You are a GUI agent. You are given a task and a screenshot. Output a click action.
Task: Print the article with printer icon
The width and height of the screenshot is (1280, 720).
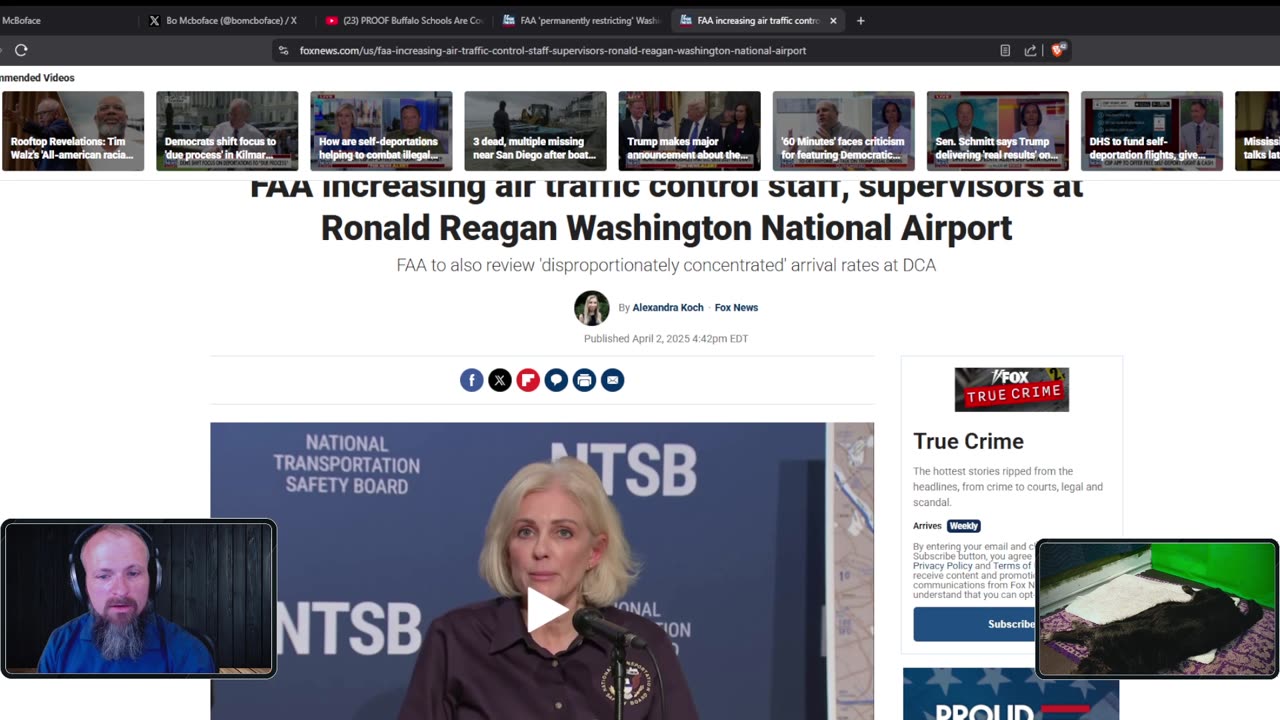pos(584,380)
